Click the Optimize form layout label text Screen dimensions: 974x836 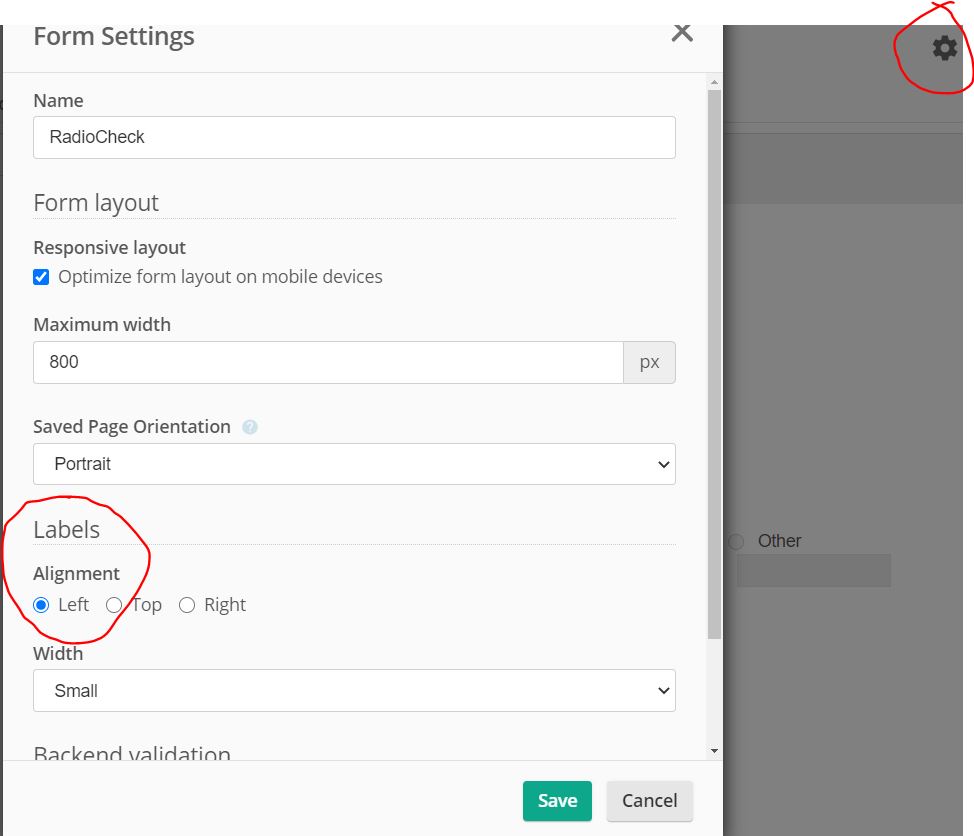coord(220,277)
